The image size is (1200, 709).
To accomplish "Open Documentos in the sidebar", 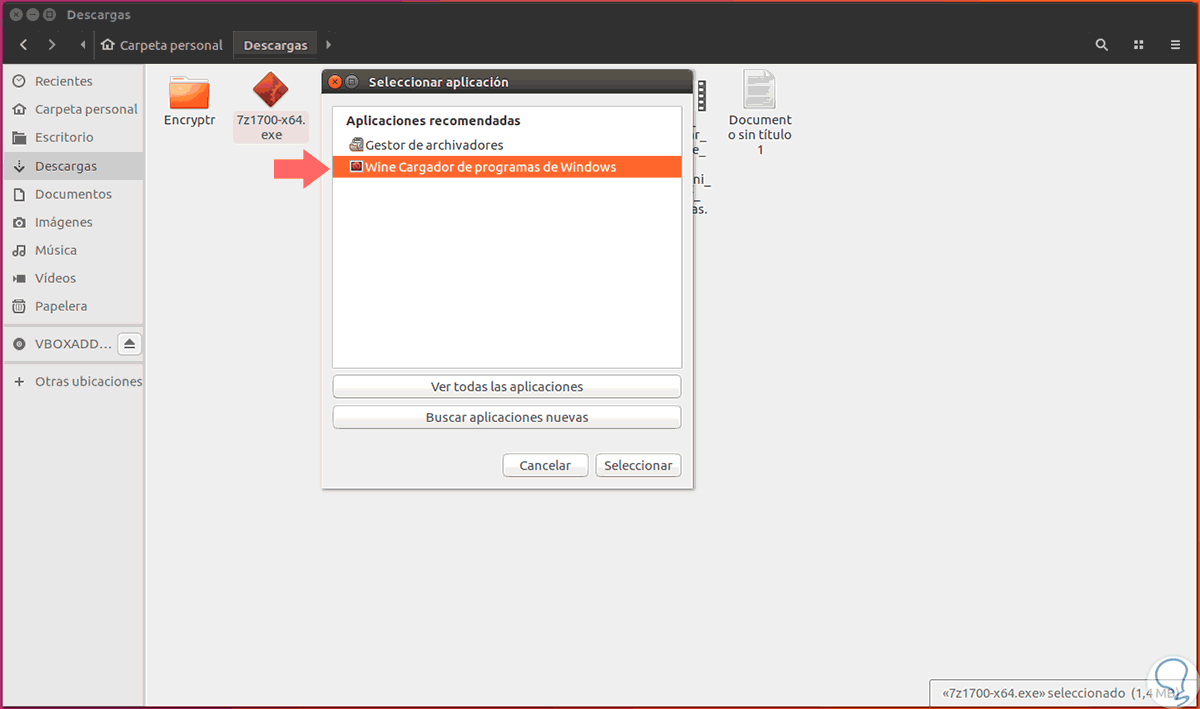I will click(73, 194).
